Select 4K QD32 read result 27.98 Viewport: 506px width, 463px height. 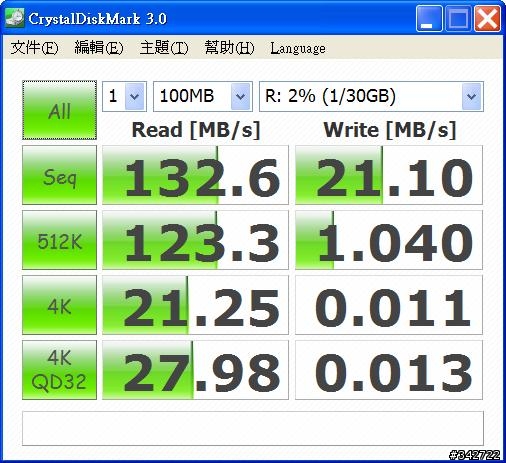(195, 370)
